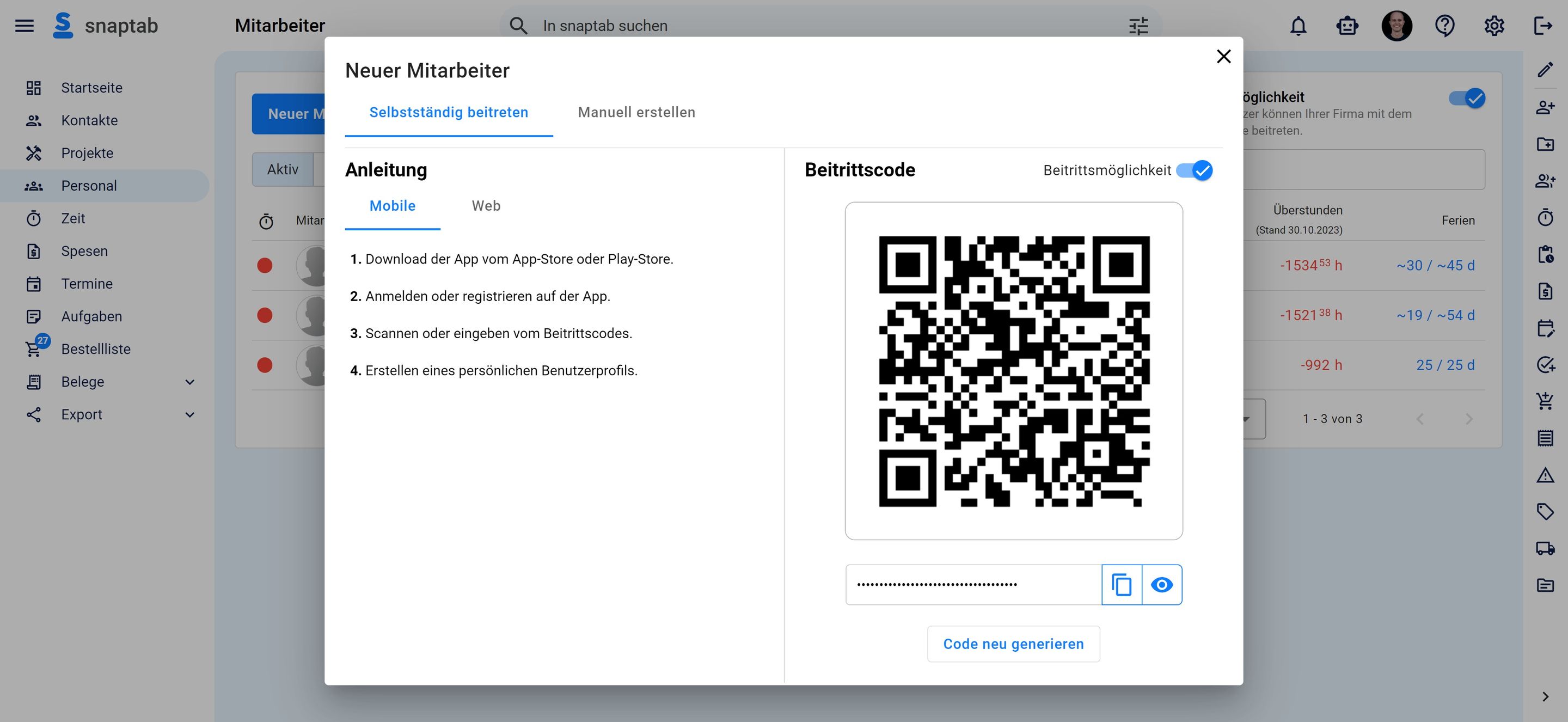Viewport: 1568px width, 722px height.
Task: Expand the Export menu
Action: pos(189,414)
